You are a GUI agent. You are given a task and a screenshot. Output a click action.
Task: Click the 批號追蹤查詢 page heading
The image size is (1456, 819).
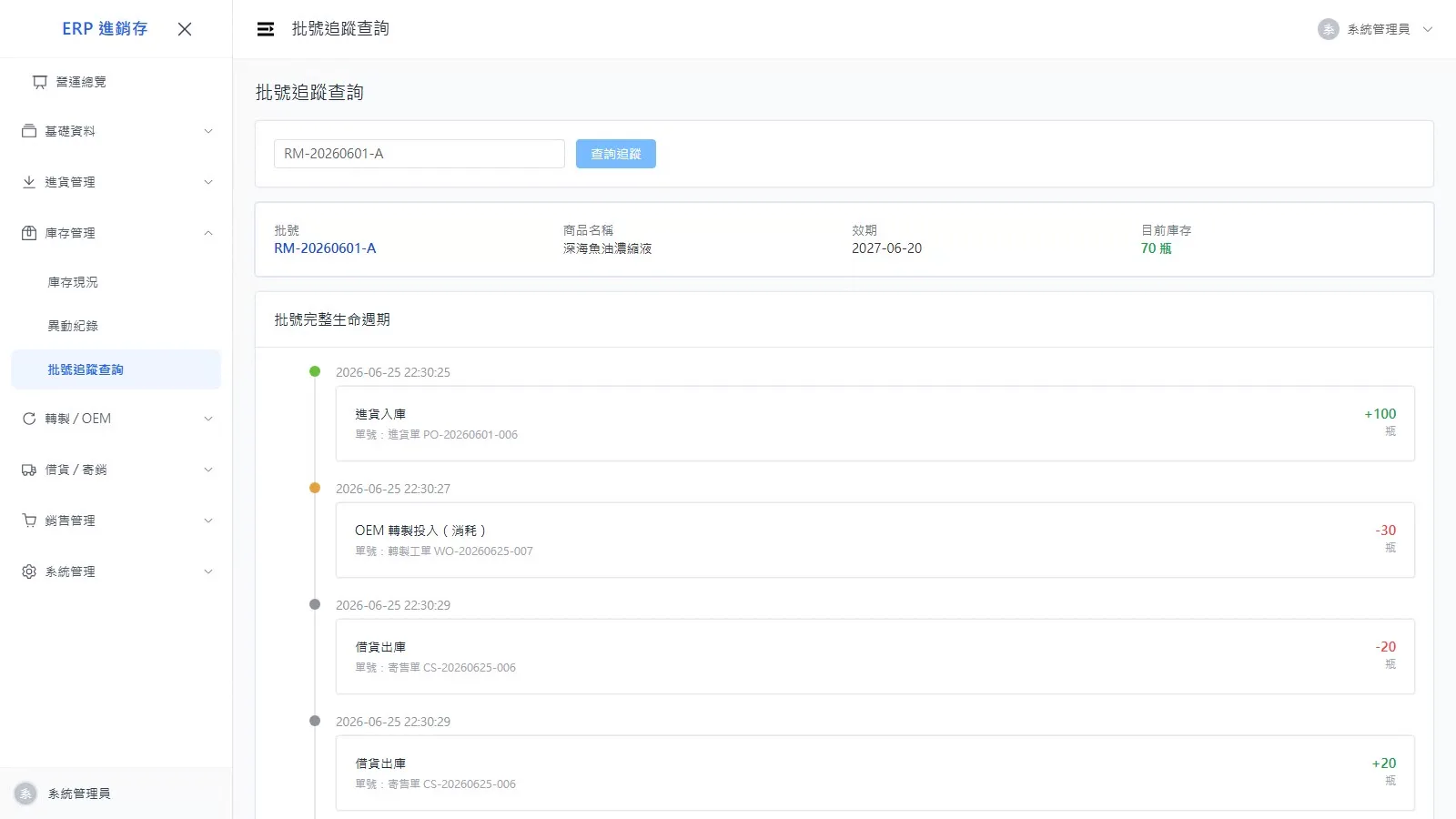(x=309, y=93)
